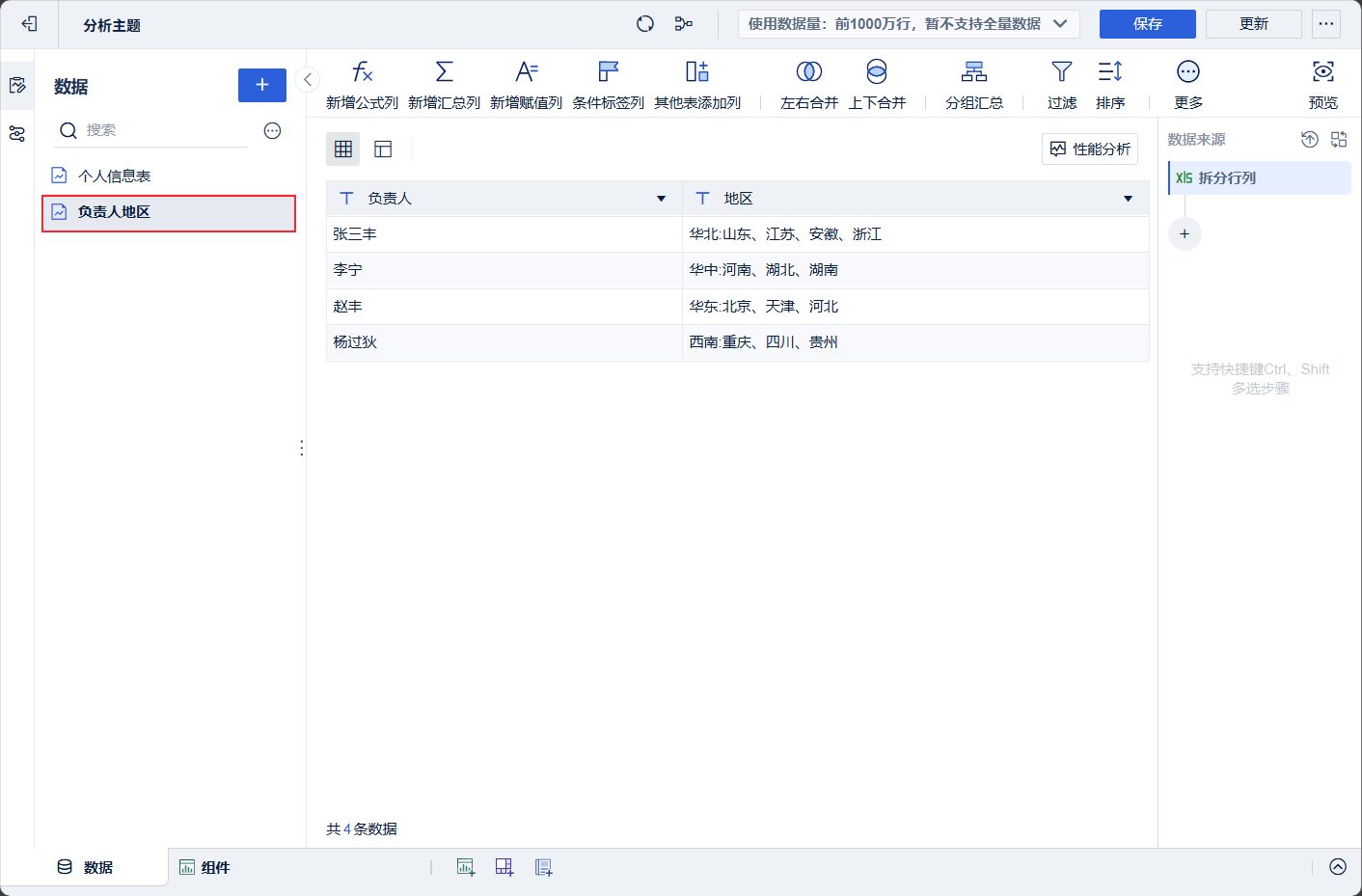Click the refresh circle icon in header
The height and width of the screenshot is (896, 1362).
click(645, 24)
